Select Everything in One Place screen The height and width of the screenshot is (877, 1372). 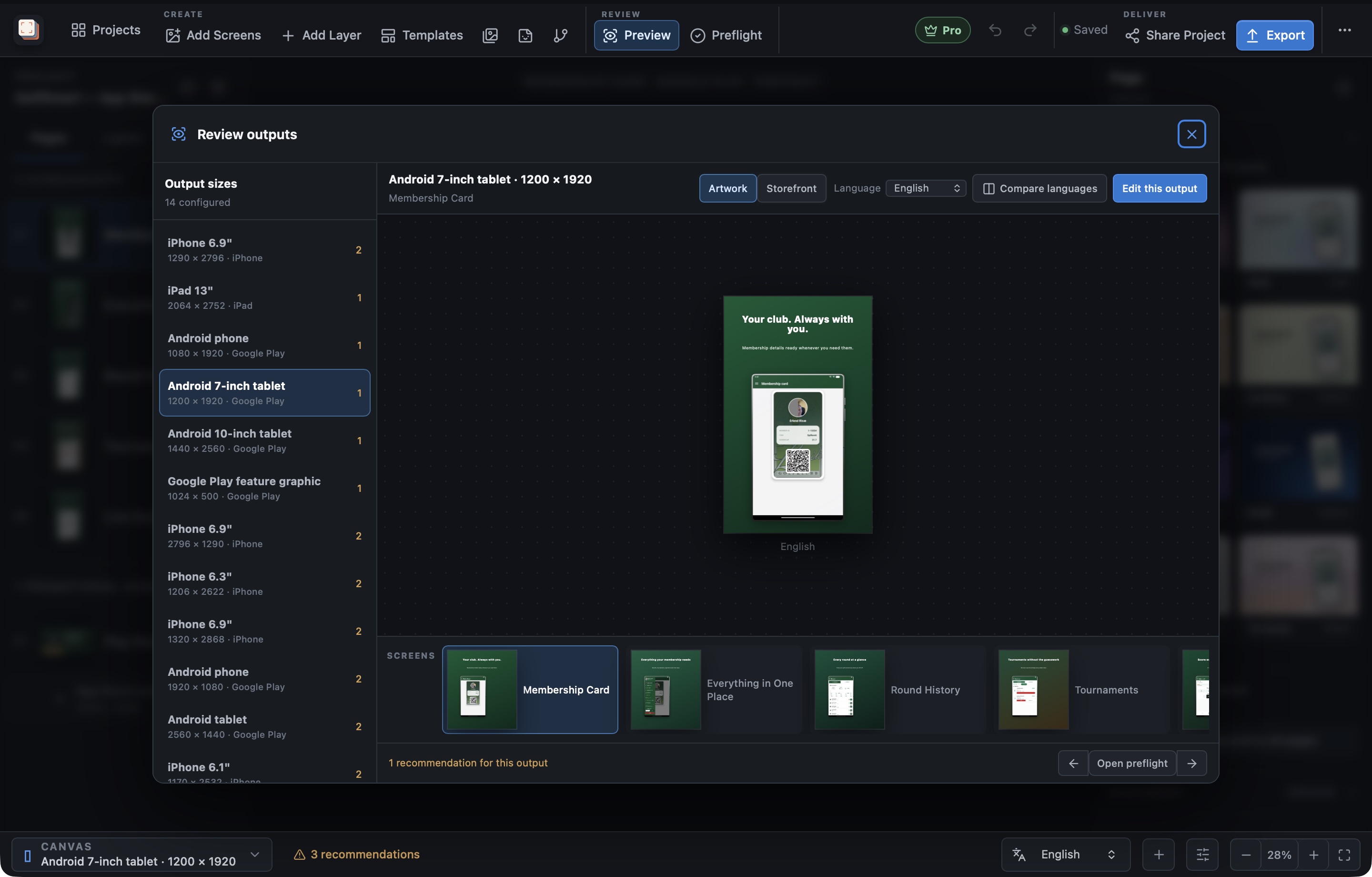click(714, 689)
